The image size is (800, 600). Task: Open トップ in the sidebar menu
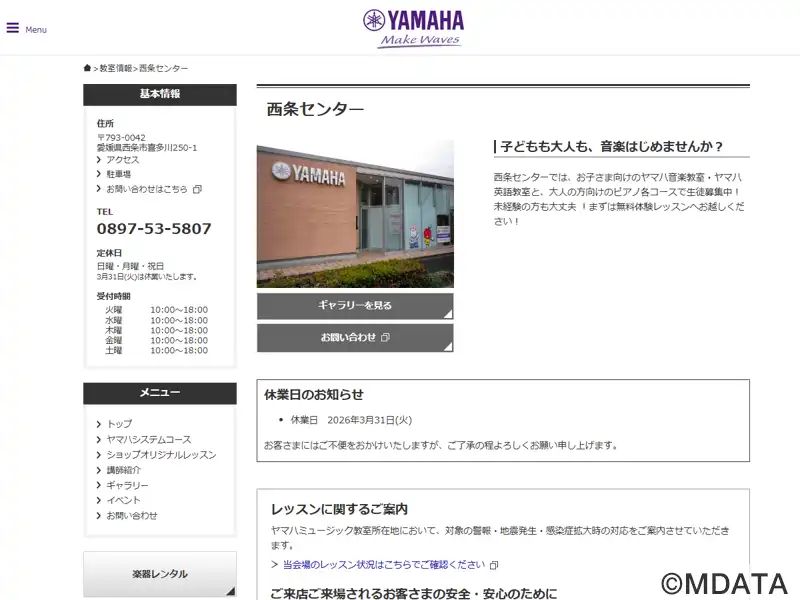click(119, 424)
